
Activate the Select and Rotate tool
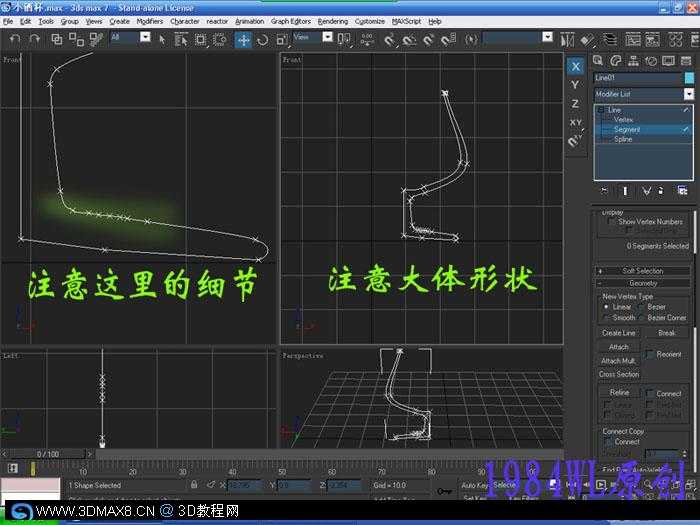[x=262, y=40]
